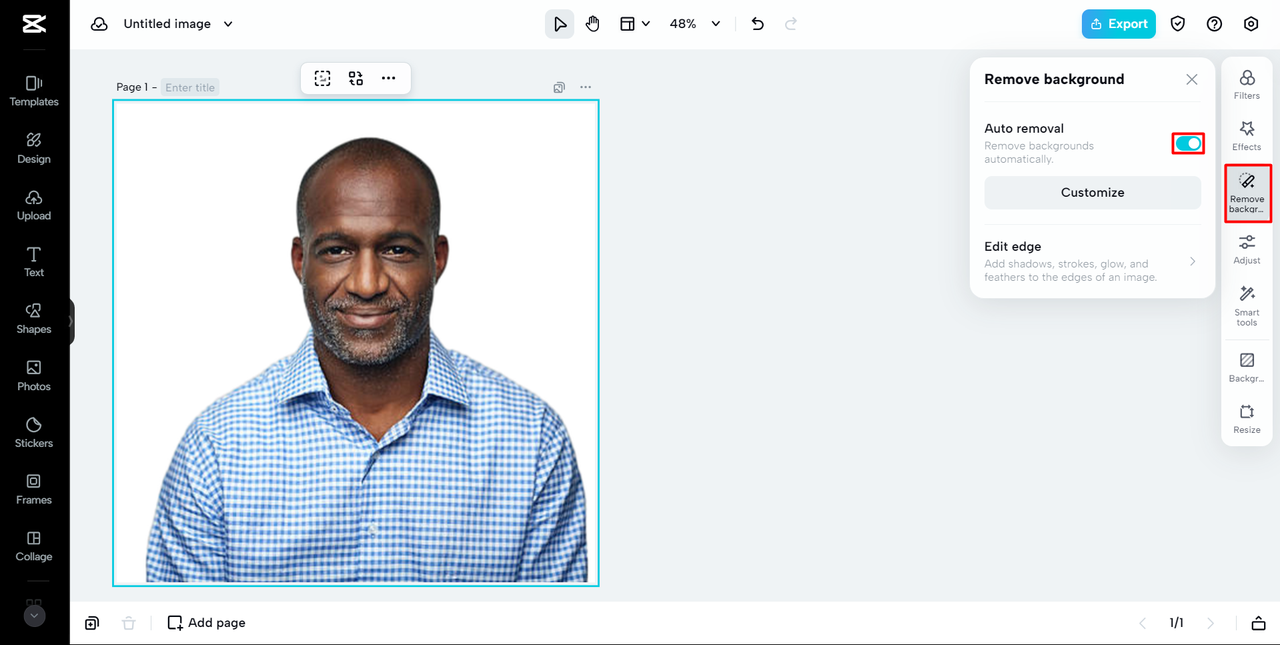Screen dimensions: 1280x645
Task: Open the layout view dropdown
Action: click(635, 24)
